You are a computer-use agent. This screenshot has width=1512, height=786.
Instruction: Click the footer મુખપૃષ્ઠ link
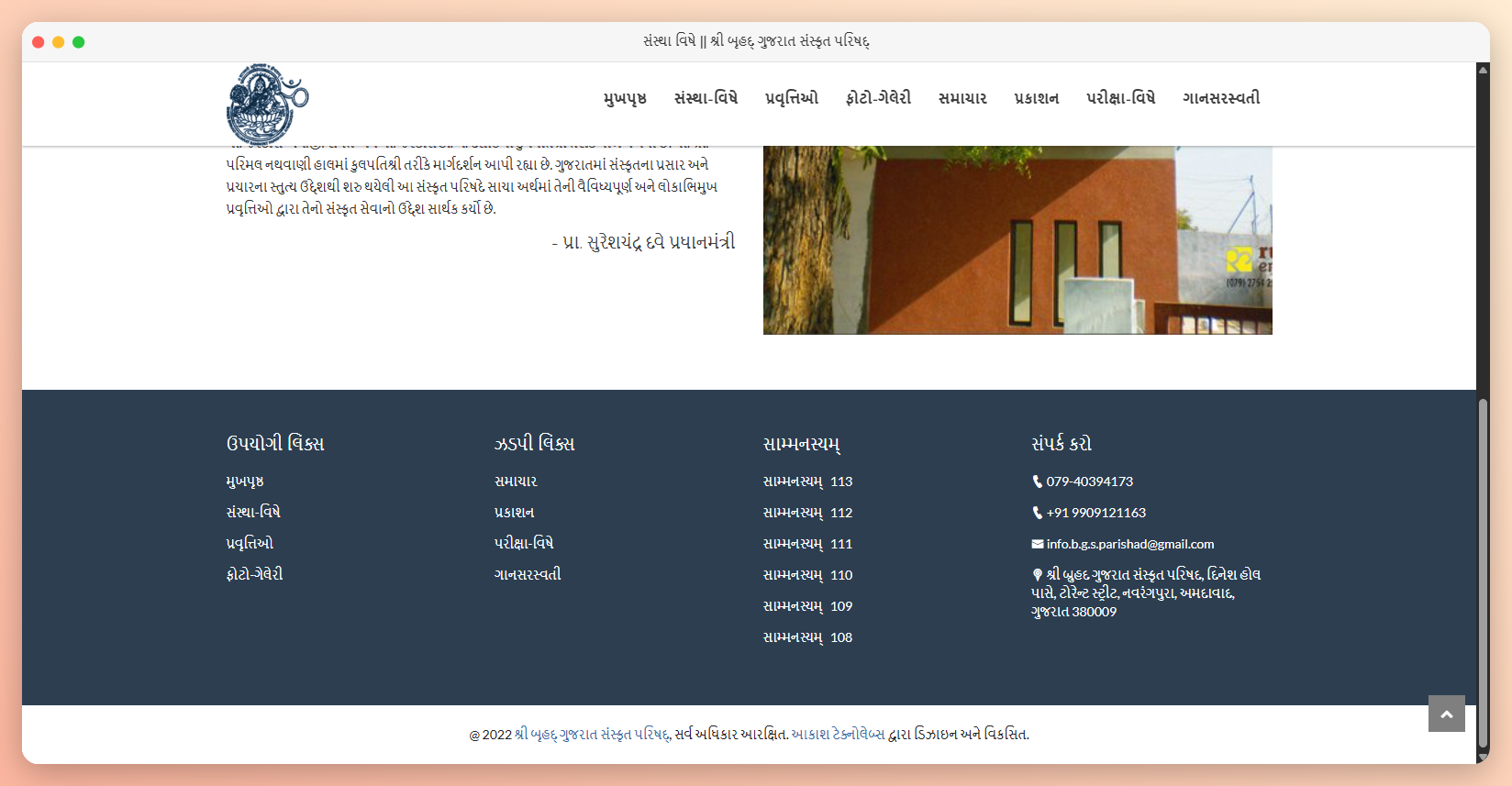[x=245, y=482]
